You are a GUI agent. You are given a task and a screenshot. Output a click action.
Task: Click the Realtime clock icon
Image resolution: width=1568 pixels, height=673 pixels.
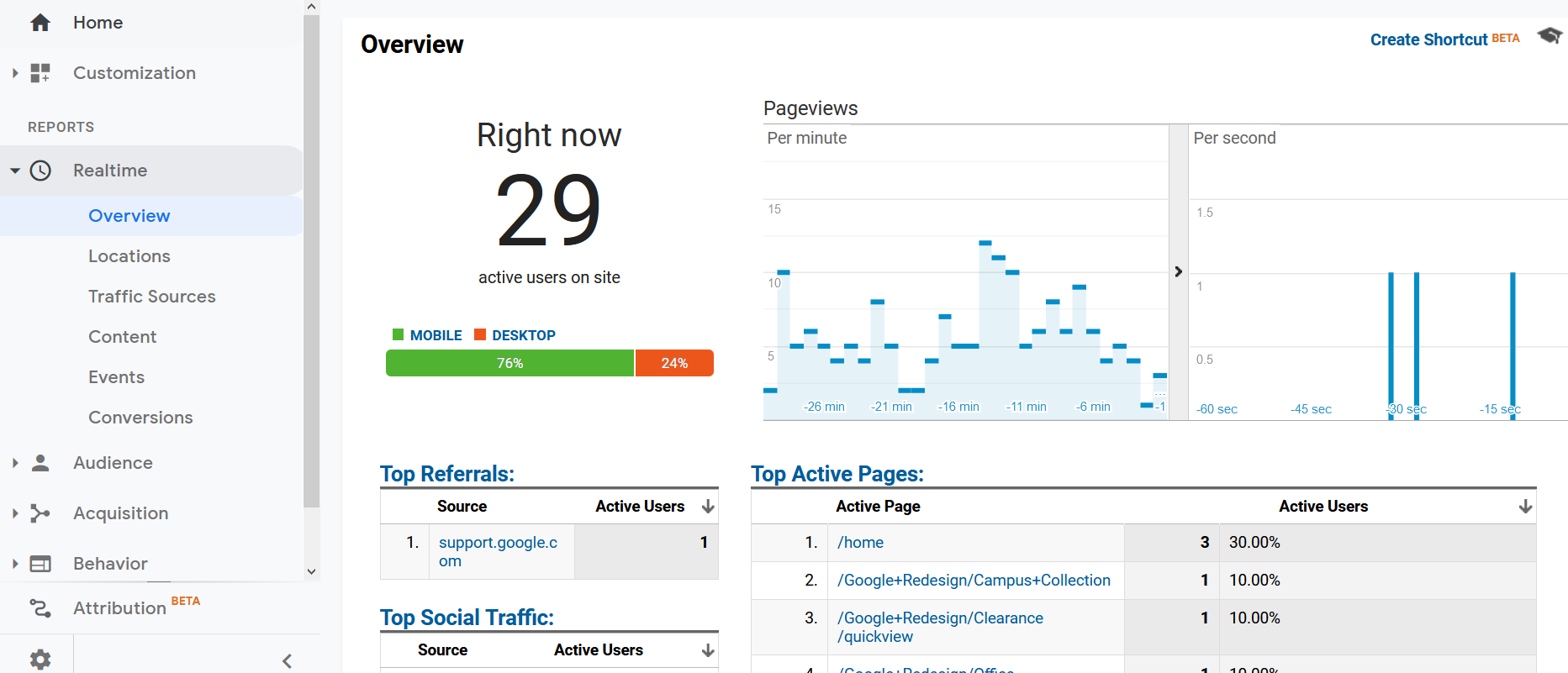(40, 171)
